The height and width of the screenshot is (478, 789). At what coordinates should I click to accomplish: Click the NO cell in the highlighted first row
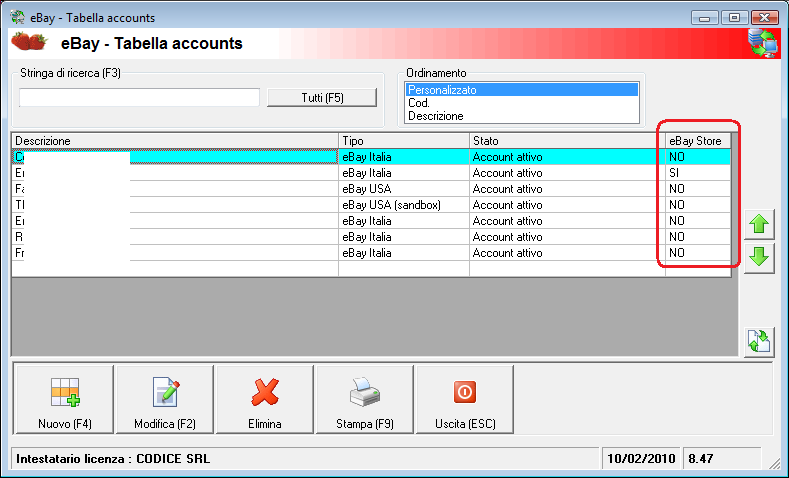(x=698, y=156)
